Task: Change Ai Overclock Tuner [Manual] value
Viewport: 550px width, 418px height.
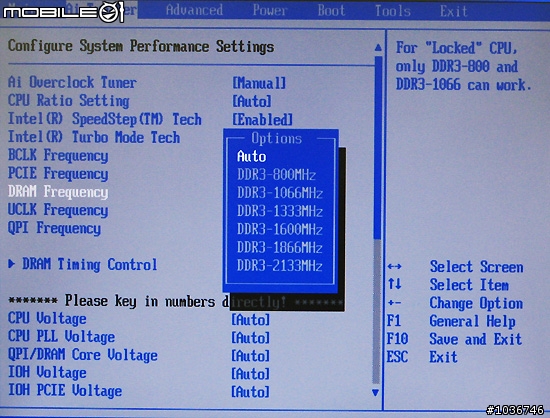Action: [259, 83]
